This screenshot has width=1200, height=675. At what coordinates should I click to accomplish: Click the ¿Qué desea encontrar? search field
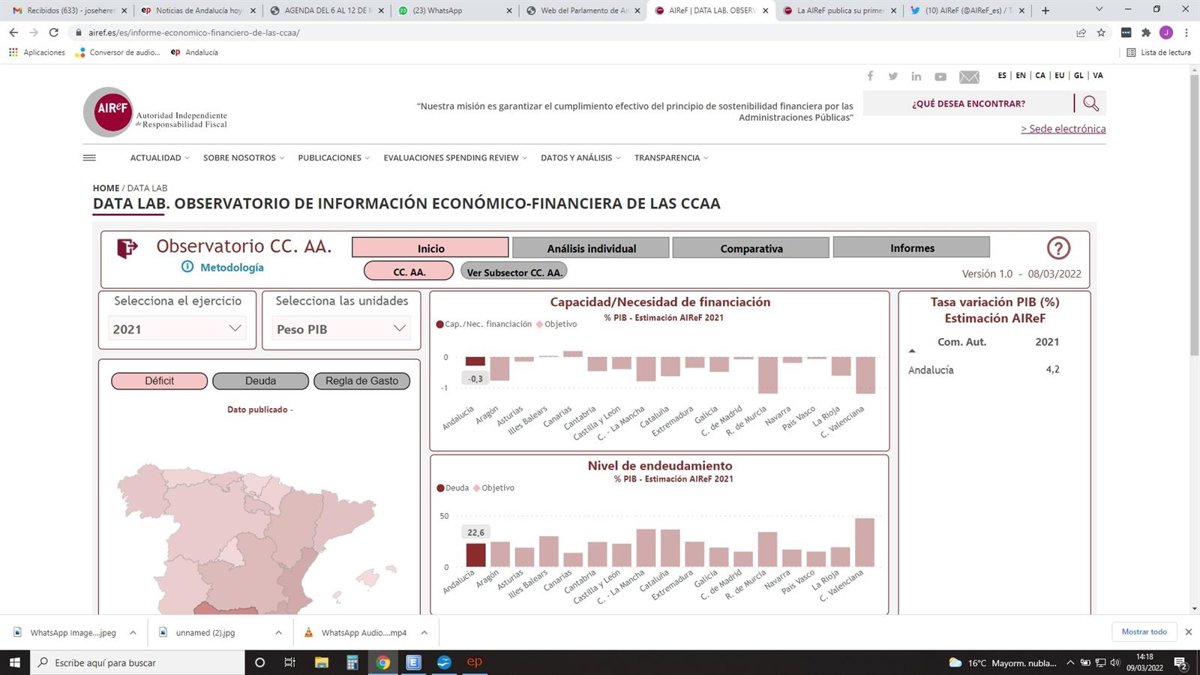[x=968, y=103]
